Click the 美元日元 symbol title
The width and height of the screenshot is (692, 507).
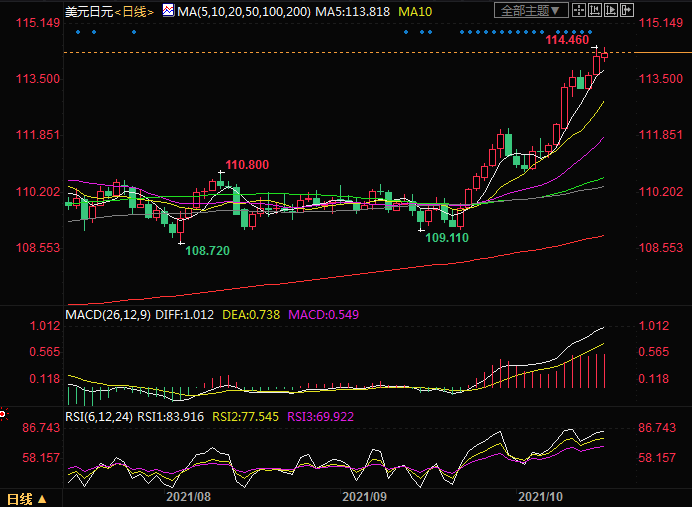(88, 11)
